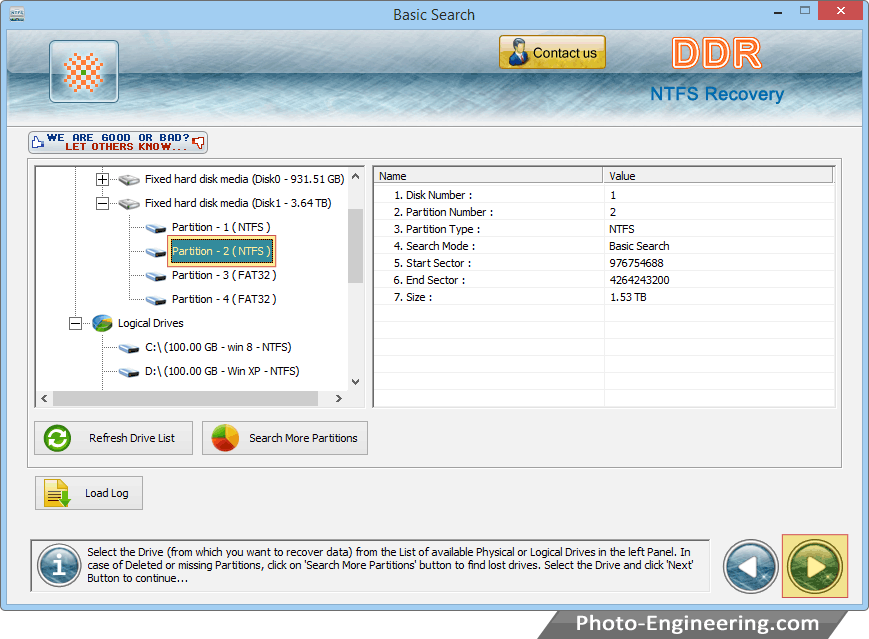Click the Logical Drives globe icon
The image size is (869, 639).
(x=102, y=323)
